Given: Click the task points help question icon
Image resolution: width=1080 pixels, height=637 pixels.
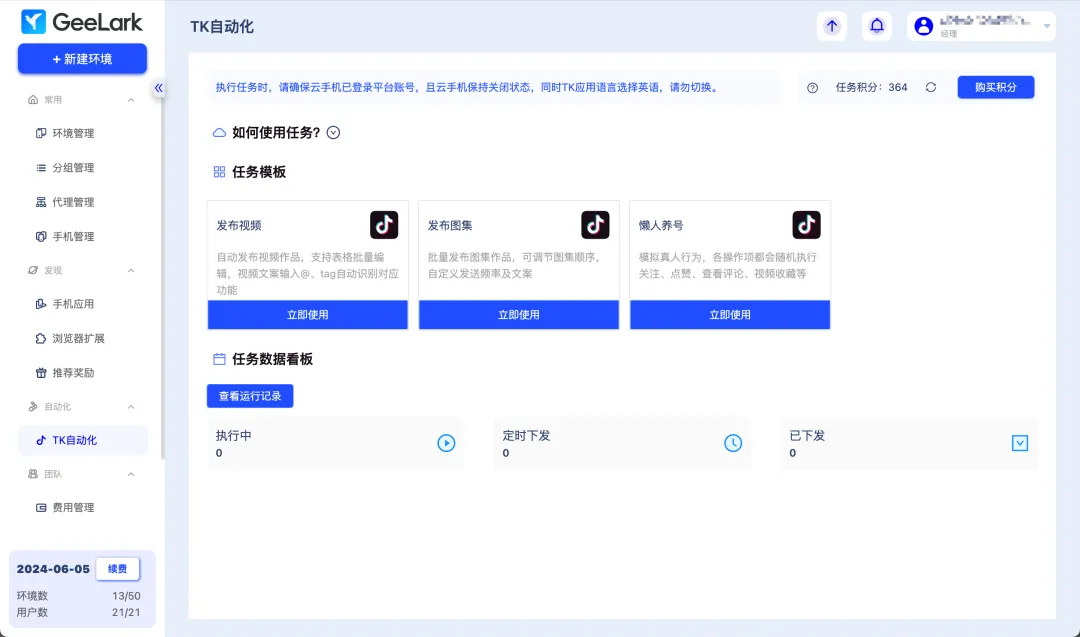Looking at the screenshot, I should point(813,87).
